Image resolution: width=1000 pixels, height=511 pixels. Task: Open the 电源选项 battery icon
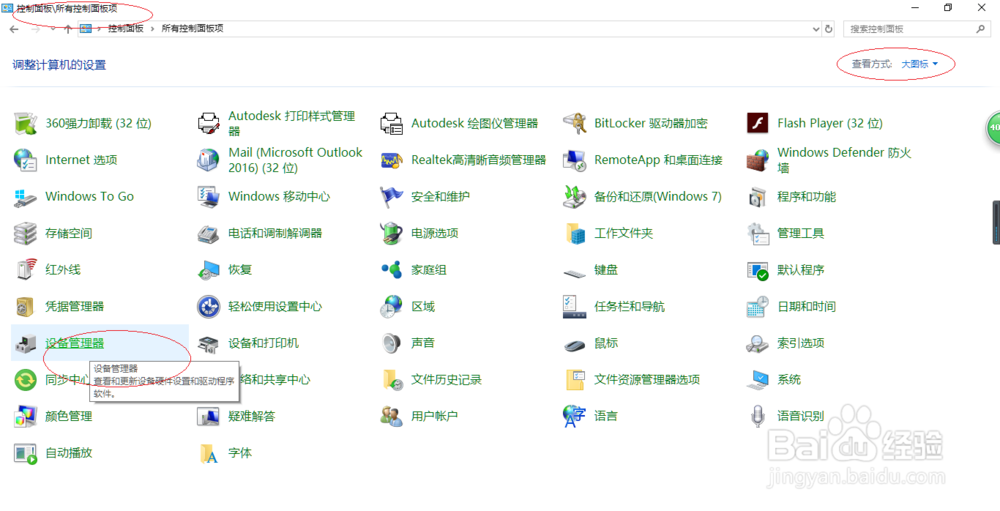point(391,233)
